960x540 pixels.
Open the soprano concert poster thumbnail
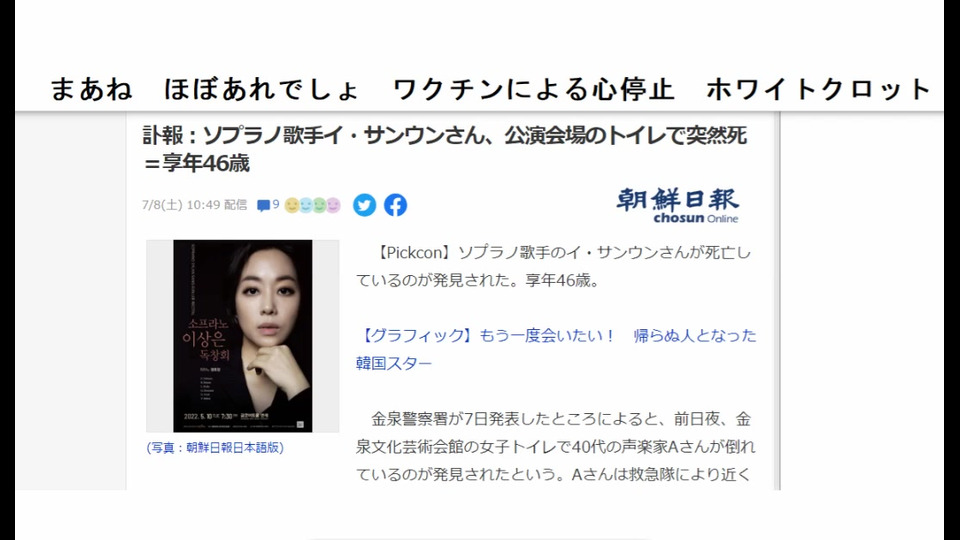(242, 336)
